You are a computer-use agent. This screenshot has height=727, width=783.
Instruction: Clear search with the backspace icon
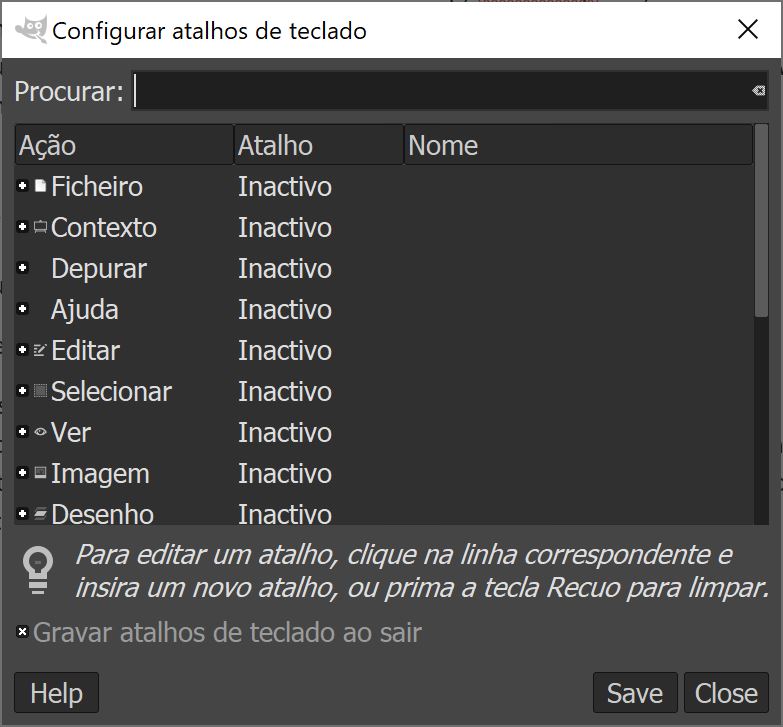pos(759,90)
